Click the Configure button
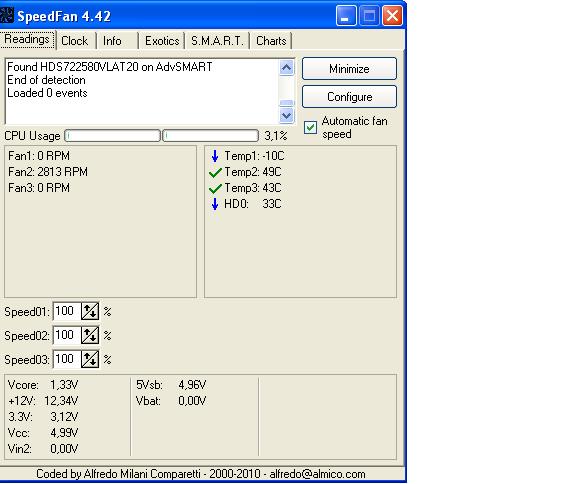 [349, 97]
